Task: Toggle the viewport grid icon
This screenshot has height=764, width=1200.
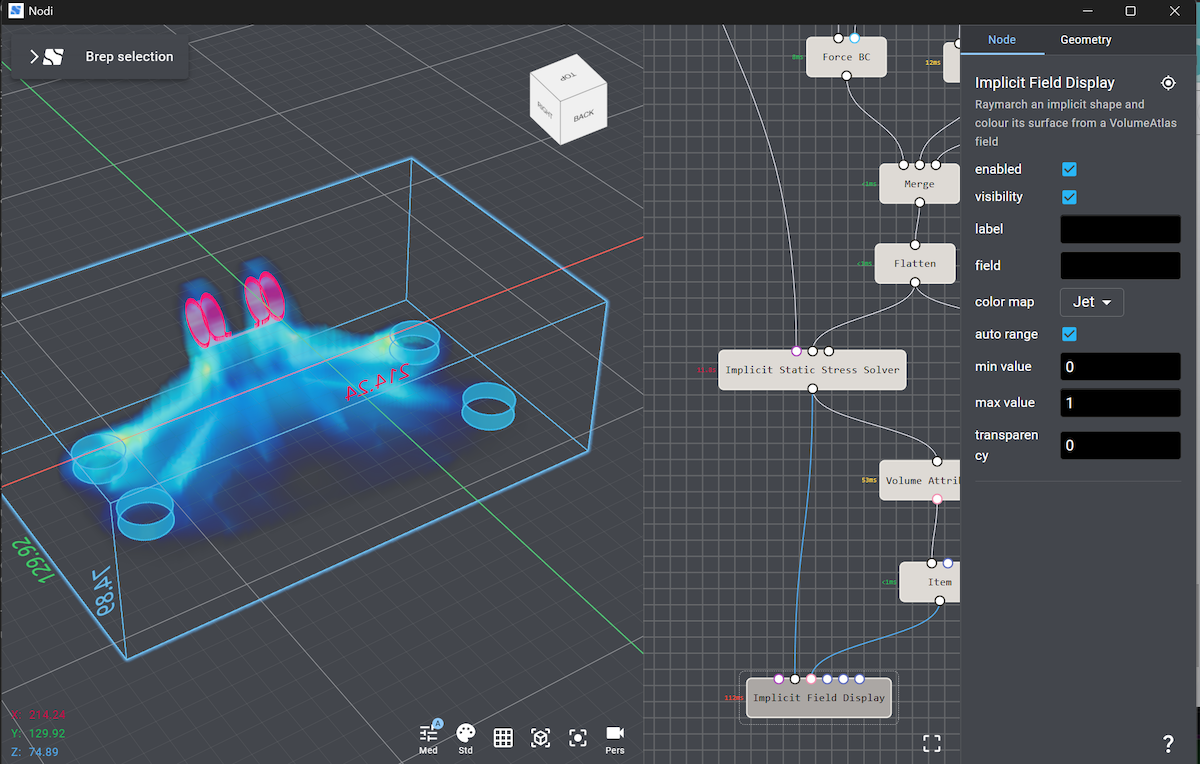Action: [x=503, y=738]
